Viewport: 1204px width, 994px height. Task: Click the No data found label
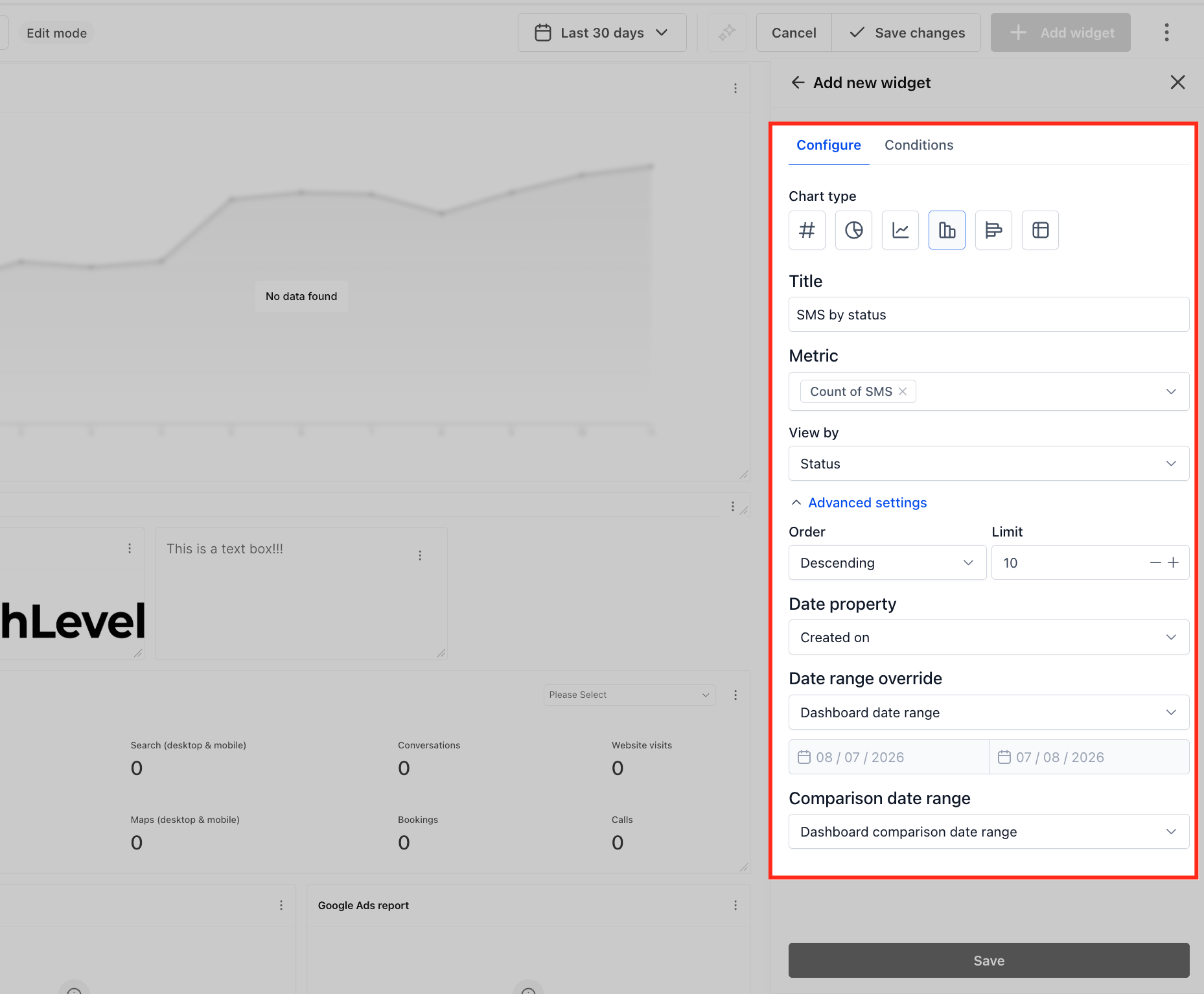pyautogui.click(x=301, y=296)
